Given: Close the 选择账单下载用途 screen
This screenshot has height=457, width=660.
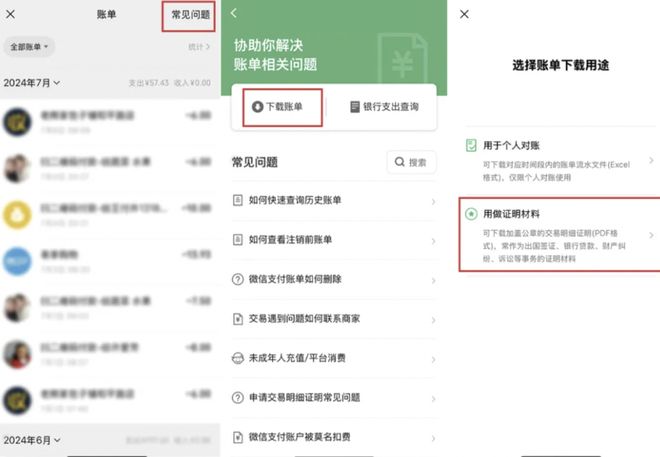Looking at the screenshot, I should pos(464,14).
